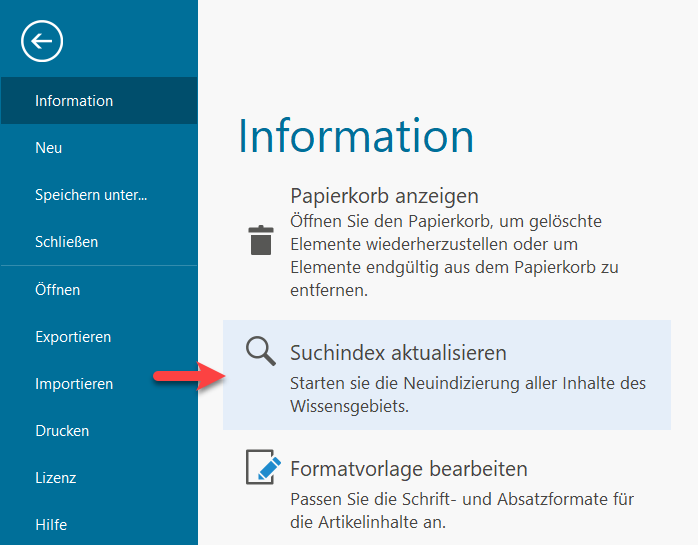The height and width of the screenshot is (545, 698).
Task: Open the Drucken menu item
Action: 62,431
